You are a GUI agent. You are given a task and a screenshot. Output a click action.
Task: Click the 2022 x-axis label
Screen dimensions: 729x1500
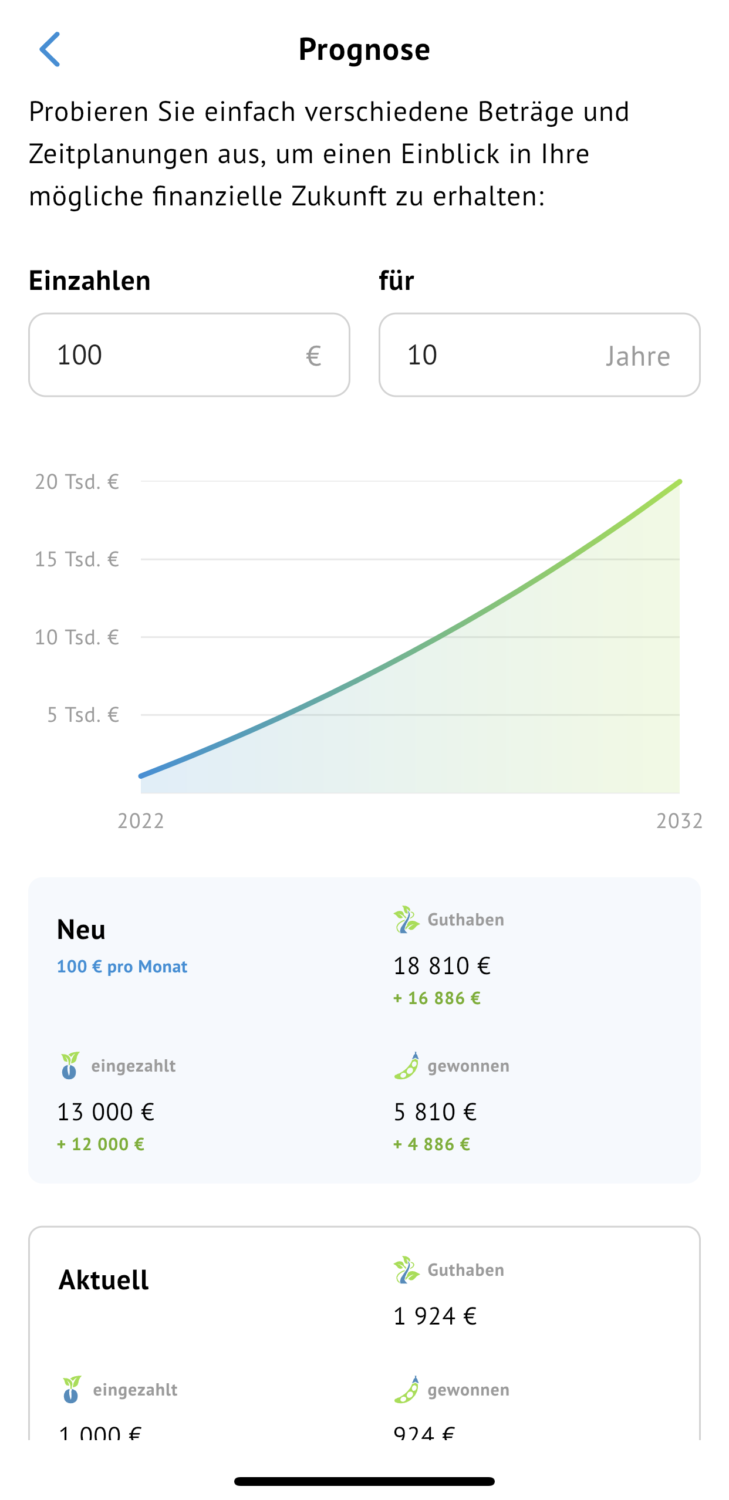coord(141,822)
